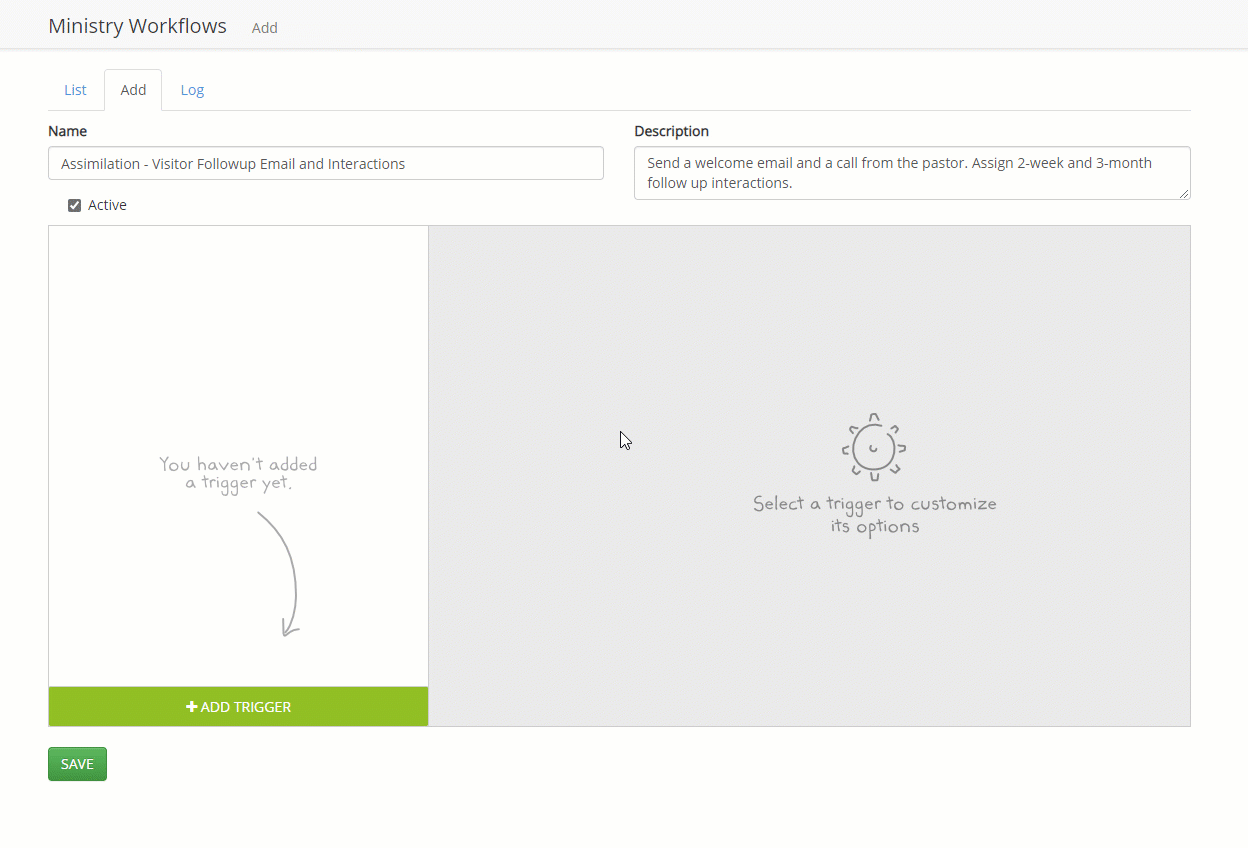This screenshot has width=1248, height=848.
Task: Click the Add breadcrumb beside page title
Action: (x=265, y=28)
